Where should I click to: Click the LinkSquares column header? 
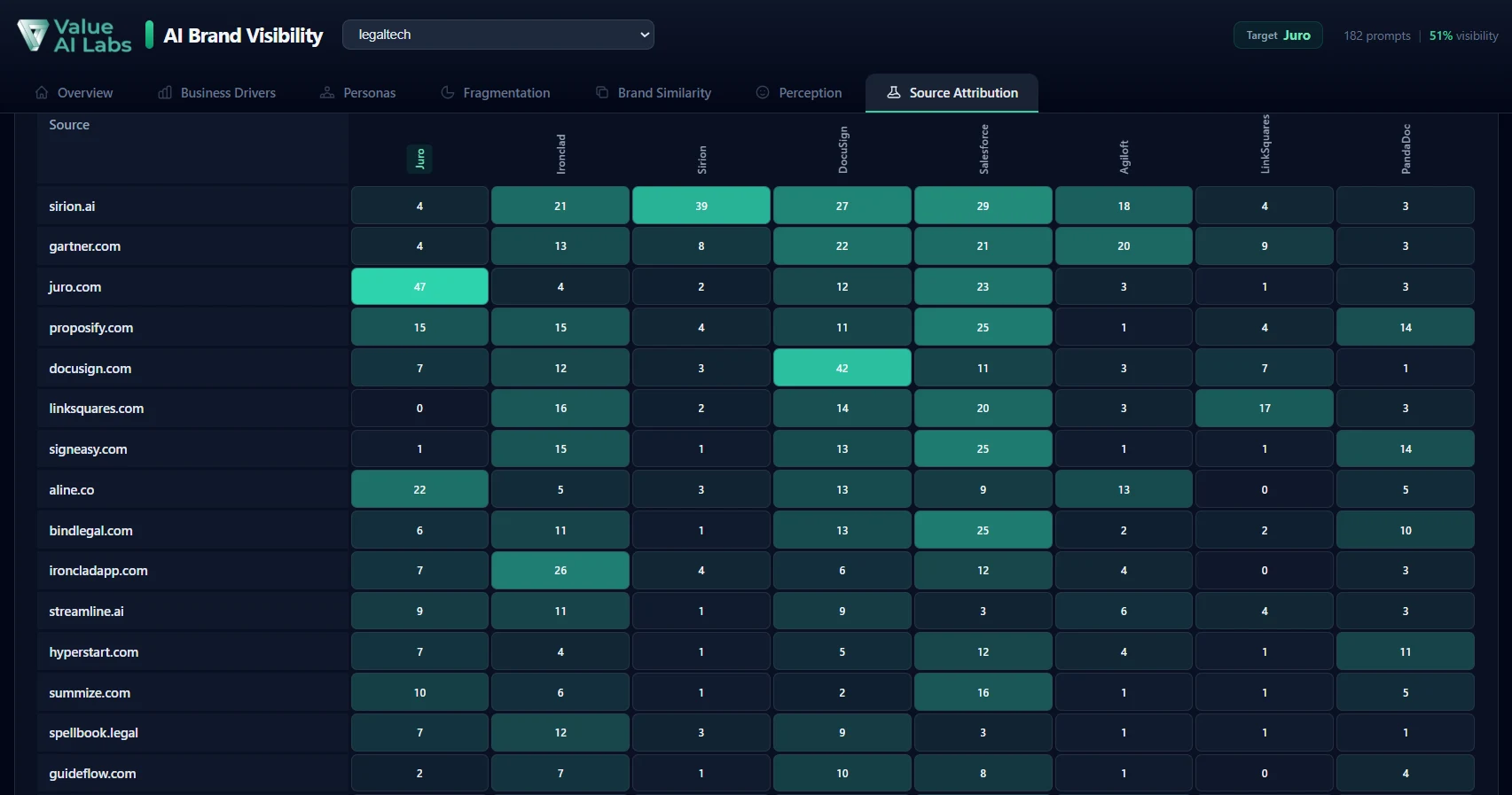1265,144
